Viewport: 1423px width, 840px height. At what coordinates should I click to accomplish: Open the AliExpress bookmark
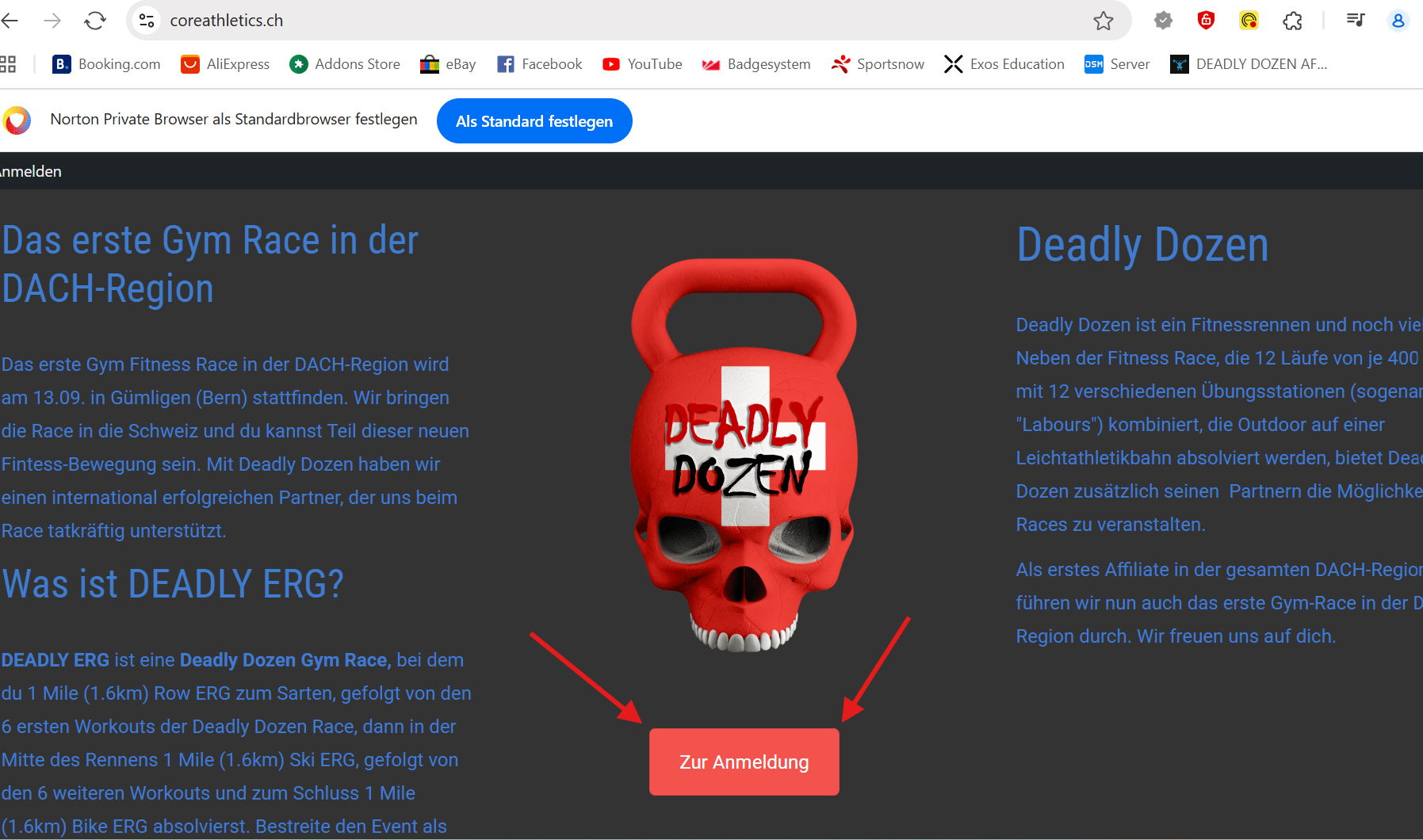(225, 64)
